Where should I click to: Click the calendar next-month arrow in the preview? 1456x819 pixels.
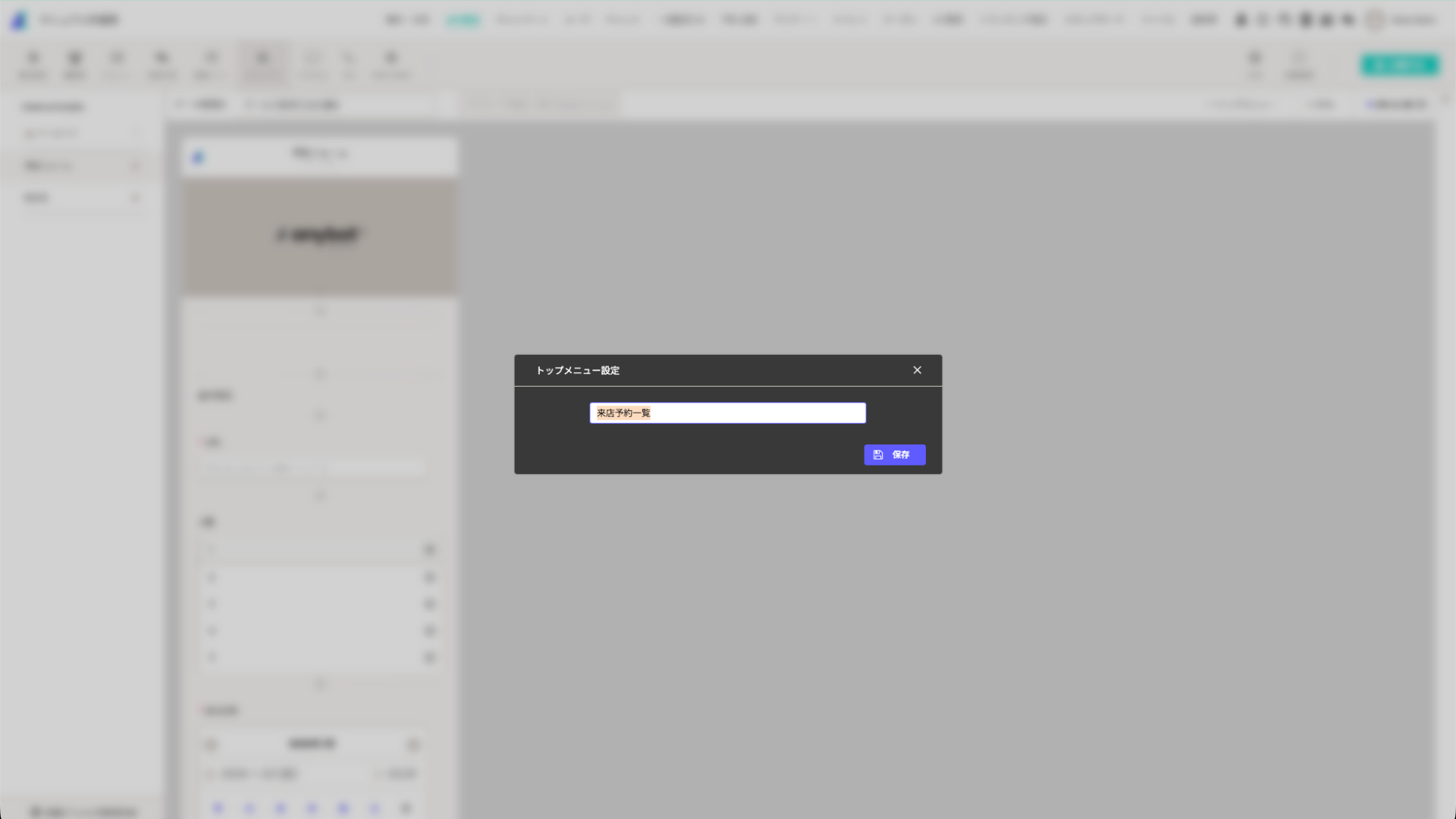click(413, 745)
